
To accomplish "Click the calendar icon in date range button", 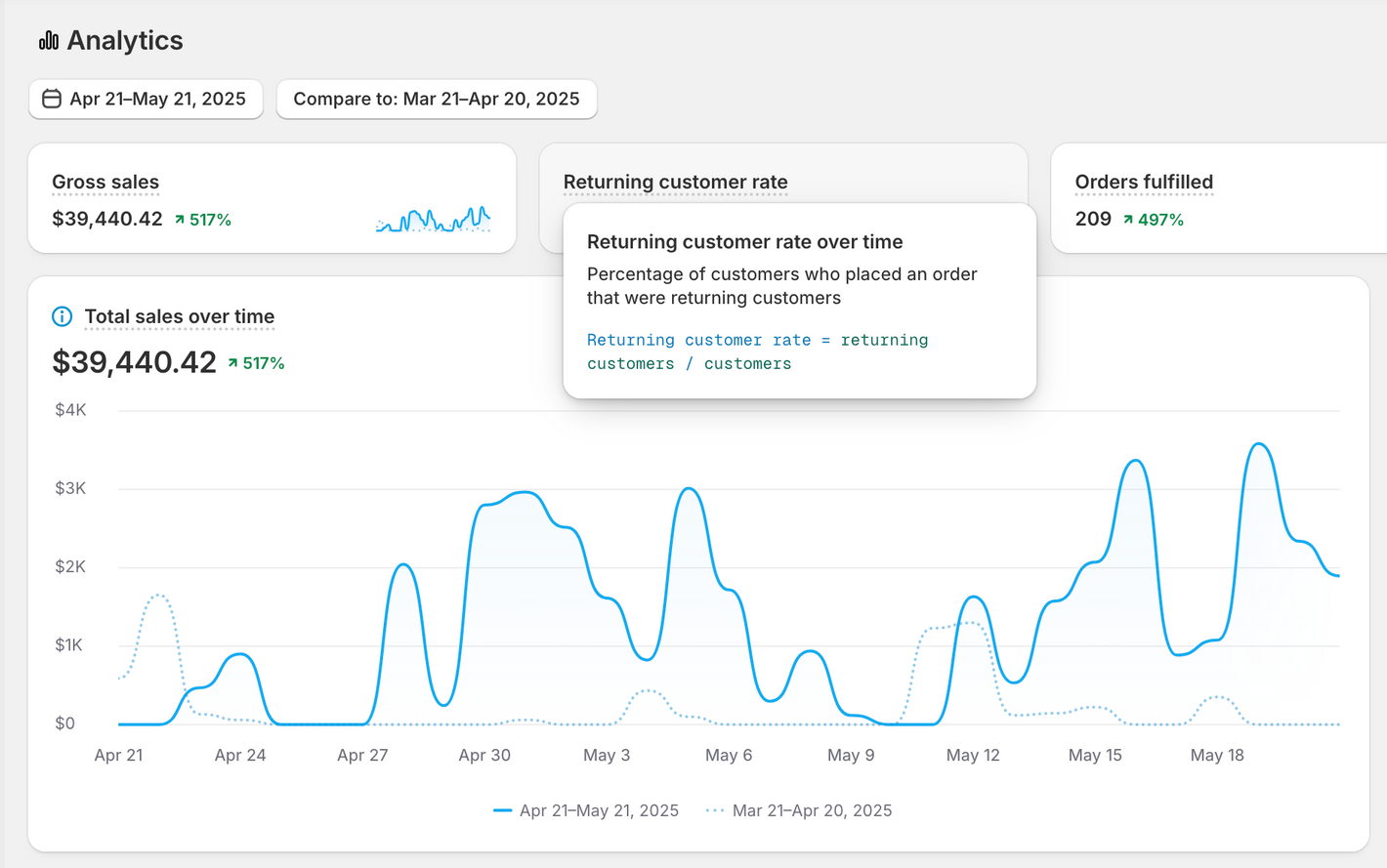I will click(52, 99).
